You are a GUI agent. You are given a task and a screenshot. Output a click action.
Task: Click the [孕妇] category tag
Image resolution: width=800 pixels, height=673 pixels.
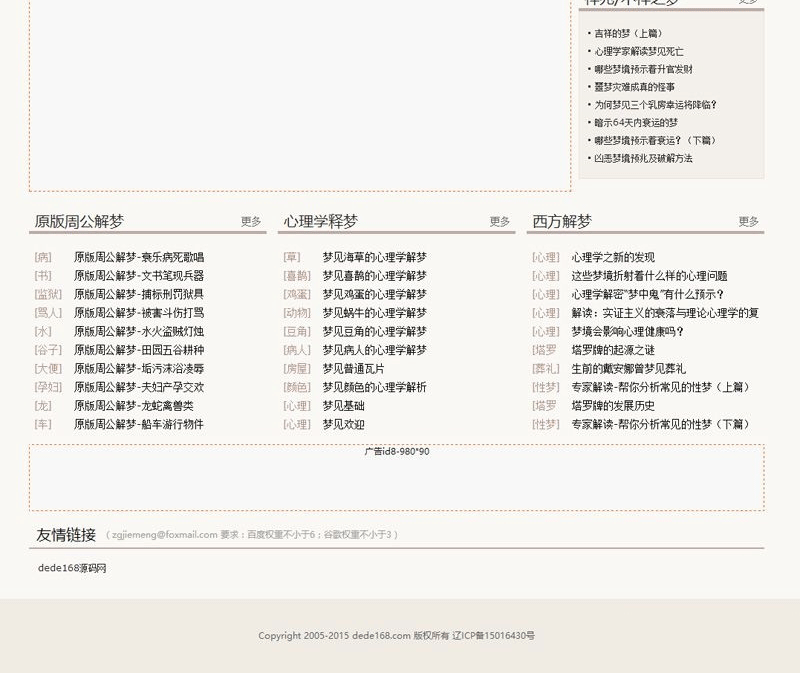pos(48,387)
